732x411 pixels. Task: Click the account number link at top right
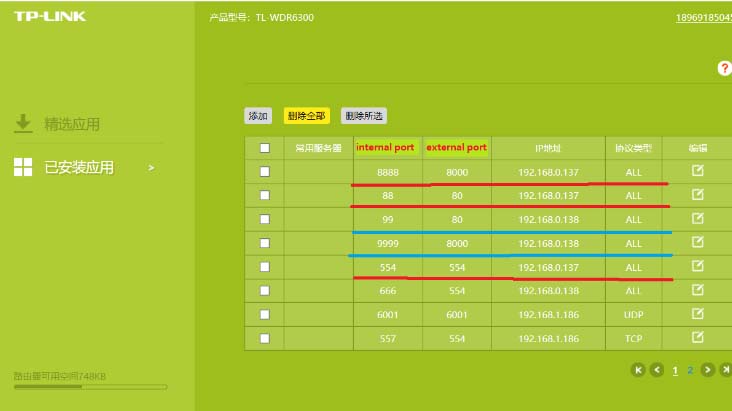click(x=704, y=18)
